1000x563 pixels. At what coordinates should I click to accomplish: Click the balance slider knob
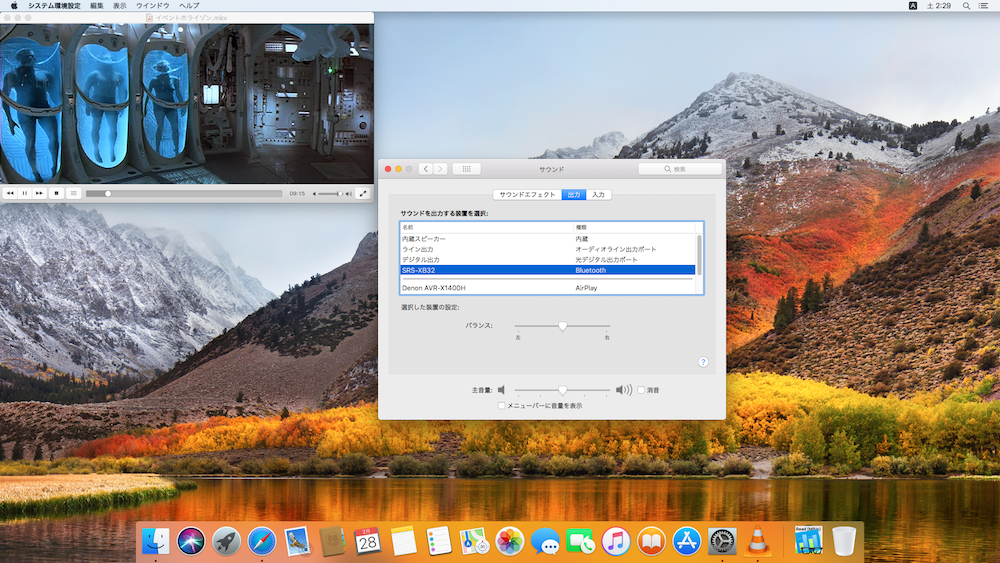pos(563,326)
